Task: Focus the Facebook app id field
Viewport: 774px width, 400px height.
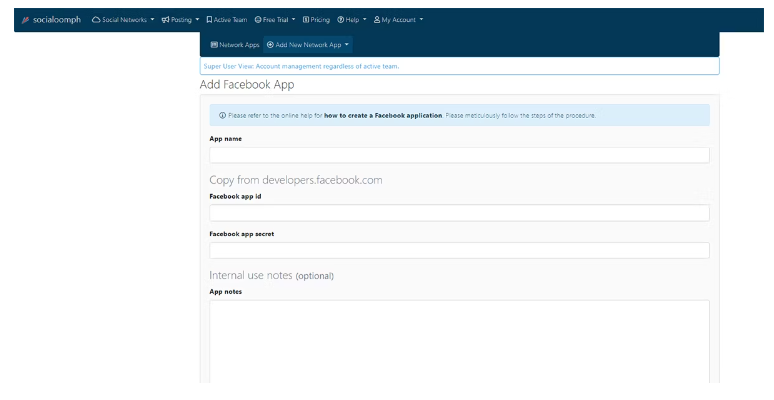Action: click(459, 213)
